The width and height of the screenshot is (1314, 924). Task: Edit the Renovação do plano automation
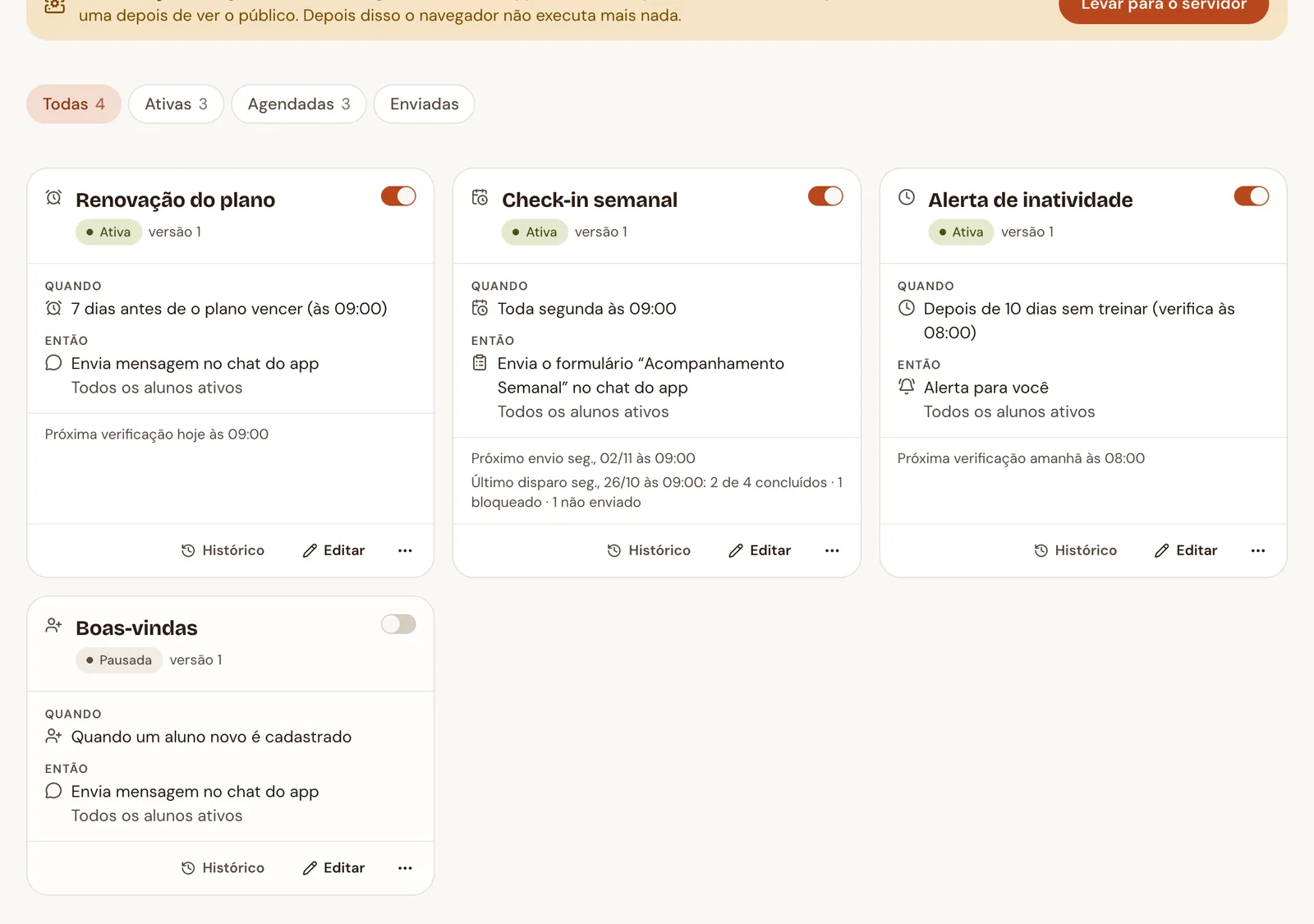[x=333, y=550]
